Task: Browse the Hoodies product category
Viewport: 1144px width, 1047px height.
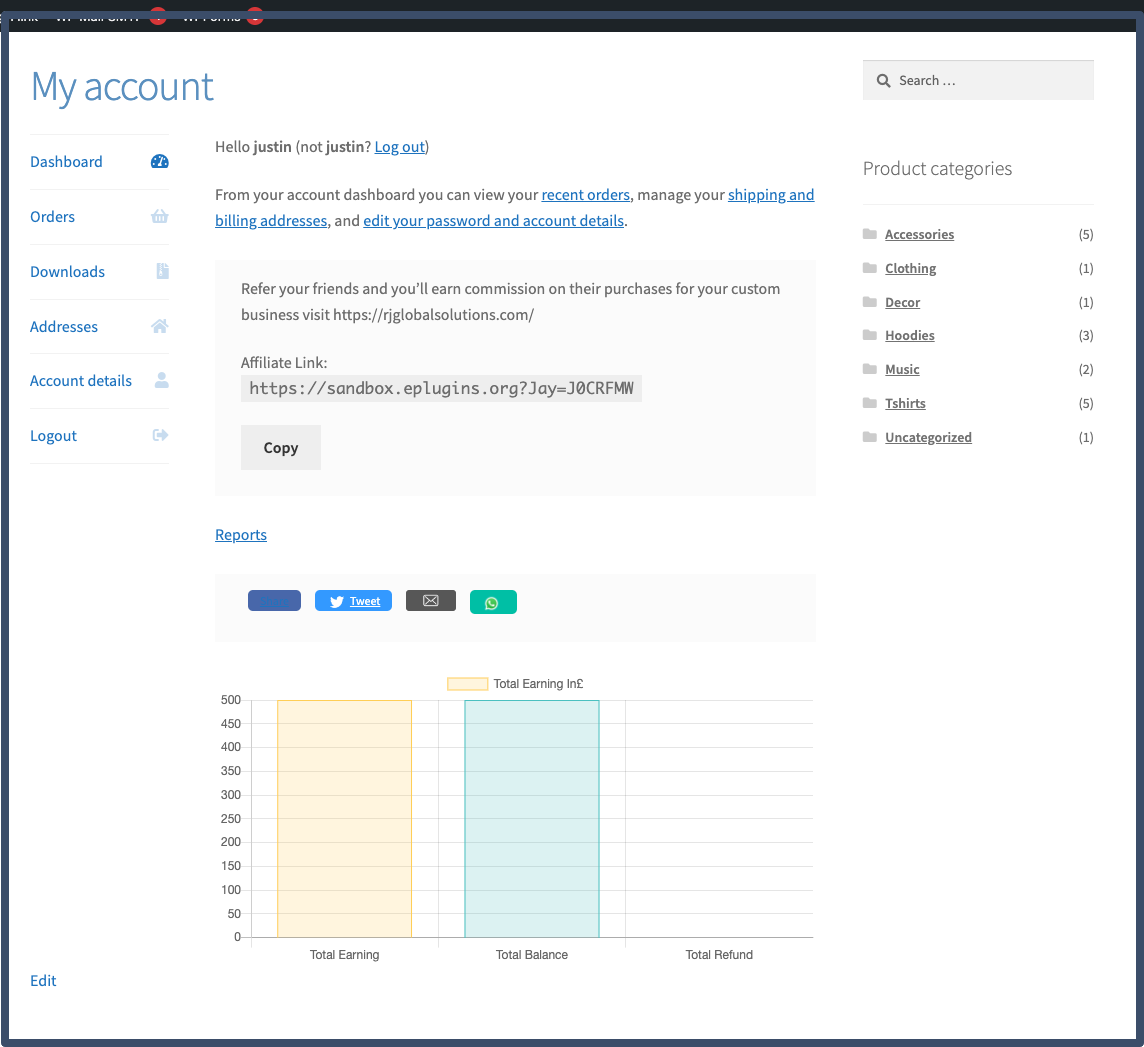Action: [909, 336]
